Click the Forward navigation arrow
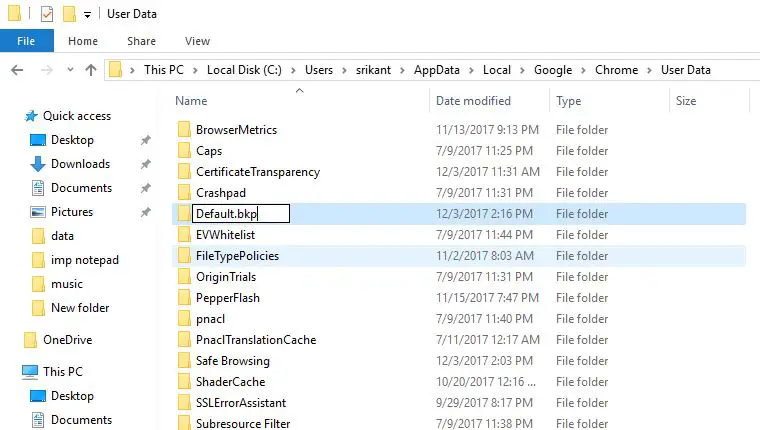 47,70
